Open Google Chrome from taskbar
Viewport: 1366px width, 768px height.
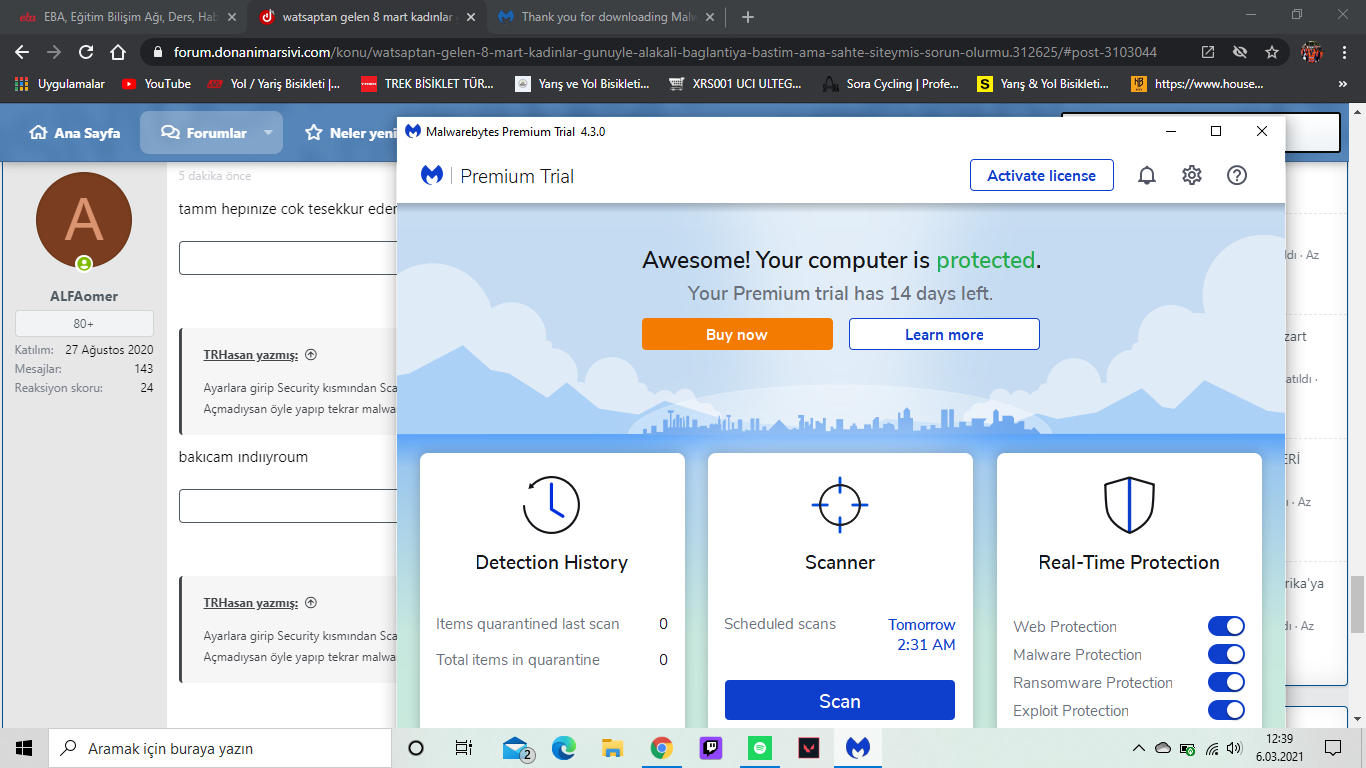pyautogui.click(x=661, y=748)
